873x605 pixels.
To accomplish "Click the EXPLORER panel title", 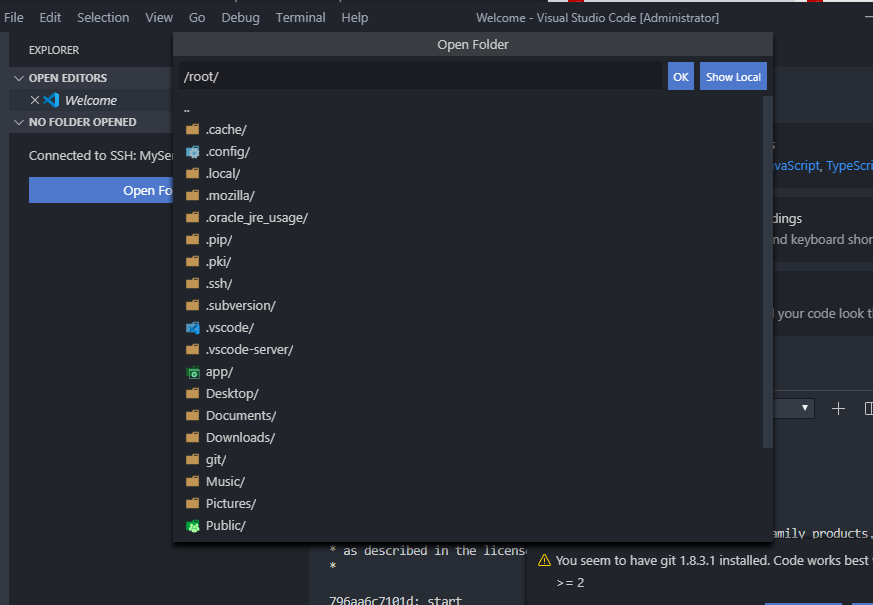I will tap(54, 50).
